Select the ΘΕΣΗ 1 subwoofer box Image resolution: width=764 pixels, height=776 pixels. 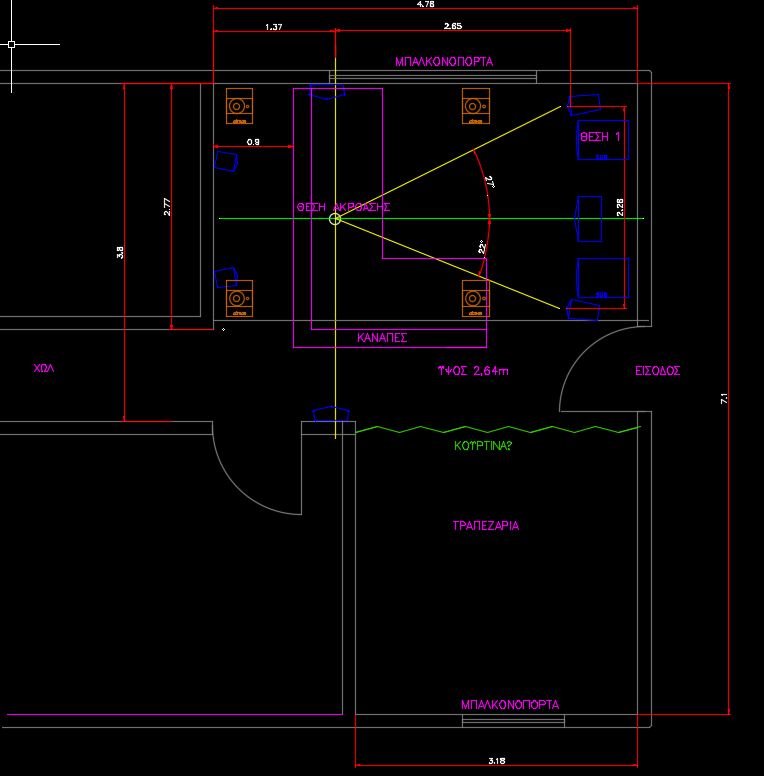[x=603, y=140]
